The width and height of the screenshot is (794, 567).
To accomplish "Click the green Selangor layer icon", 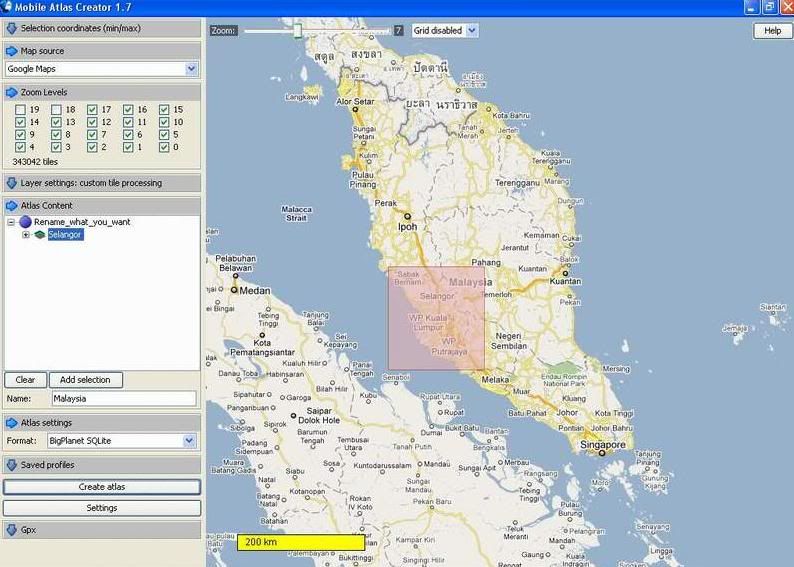I will point(40,235).
